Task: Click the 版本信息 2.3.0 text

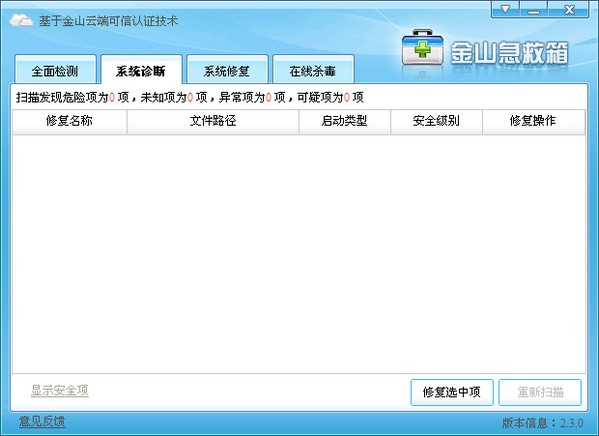Action: tap(542, 423)
